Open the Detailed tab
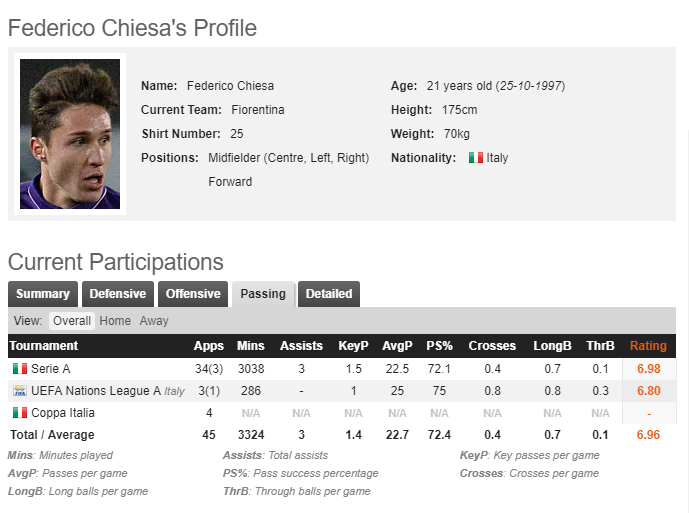This screenshot has height=513, width=689. [x=329, y=294]
